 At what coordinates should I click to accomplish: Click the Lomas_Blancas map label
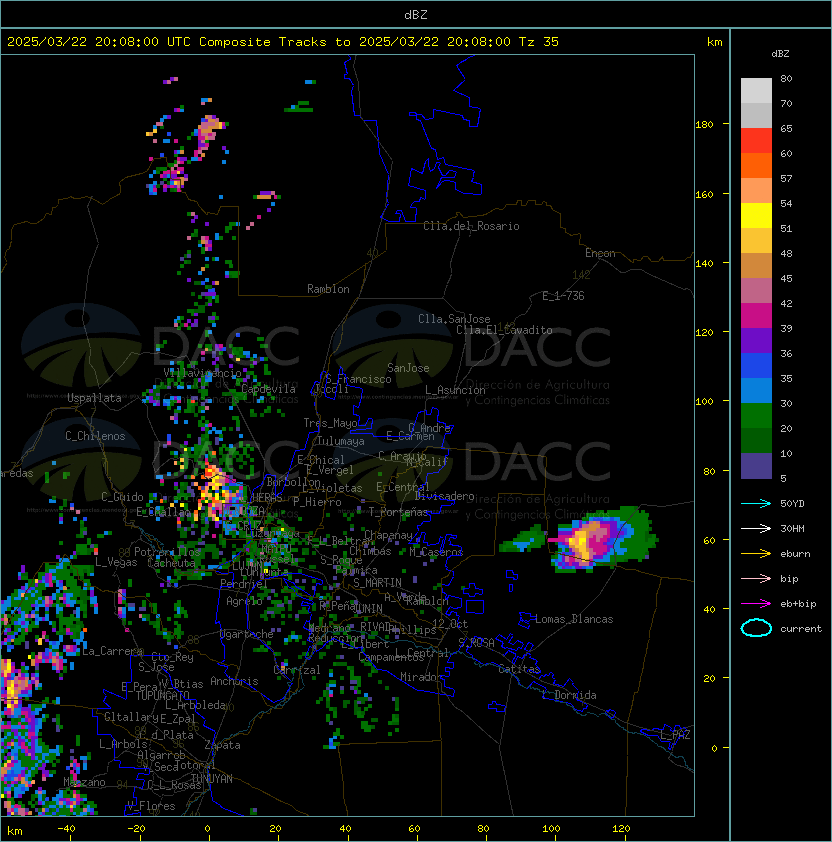tap(574, 619)
